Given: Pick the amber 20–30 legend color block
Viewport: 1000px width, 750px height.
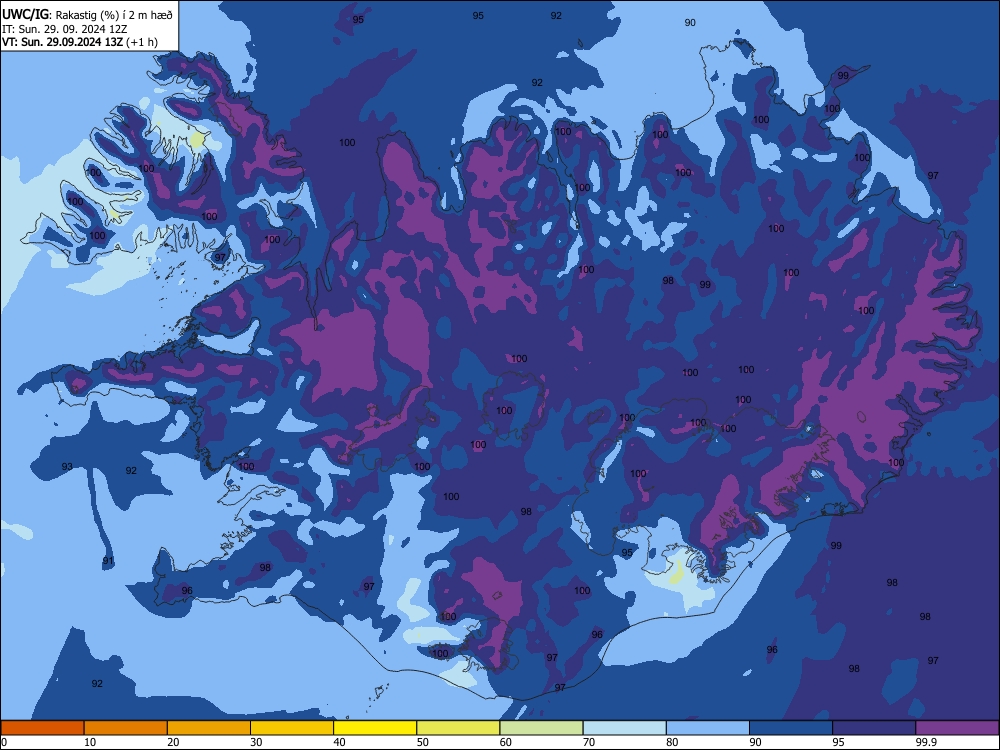Looking at the screenshot, I should [x=209, y=728].
